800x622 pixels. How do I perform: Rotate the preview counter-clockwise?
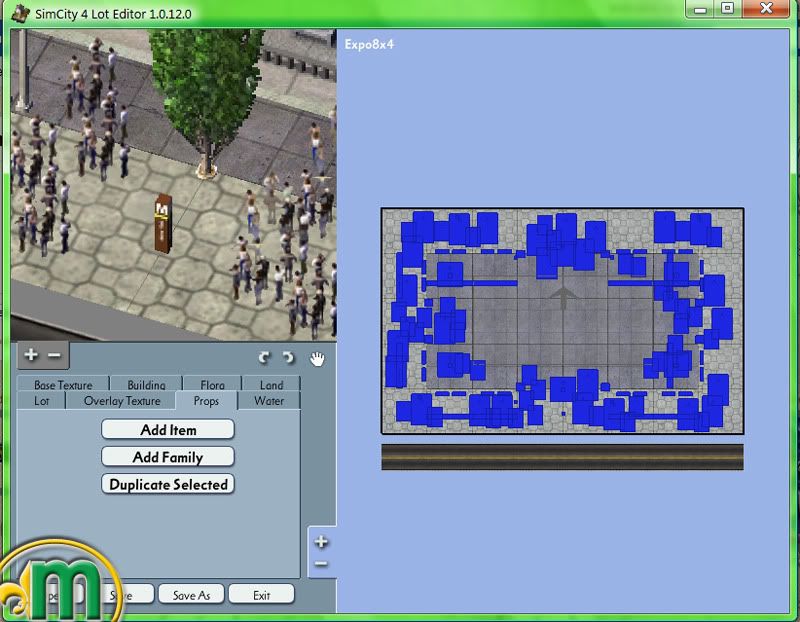tap(264, 358)
